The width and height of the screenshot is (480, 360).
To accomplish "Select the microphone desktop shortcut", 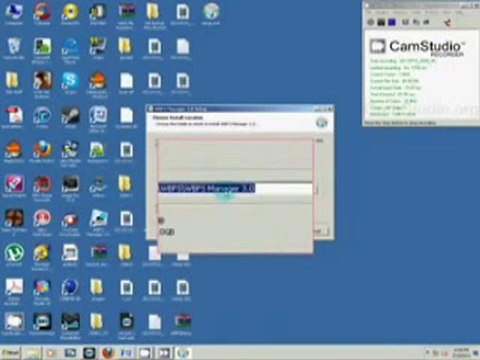I will coord(70,117).
